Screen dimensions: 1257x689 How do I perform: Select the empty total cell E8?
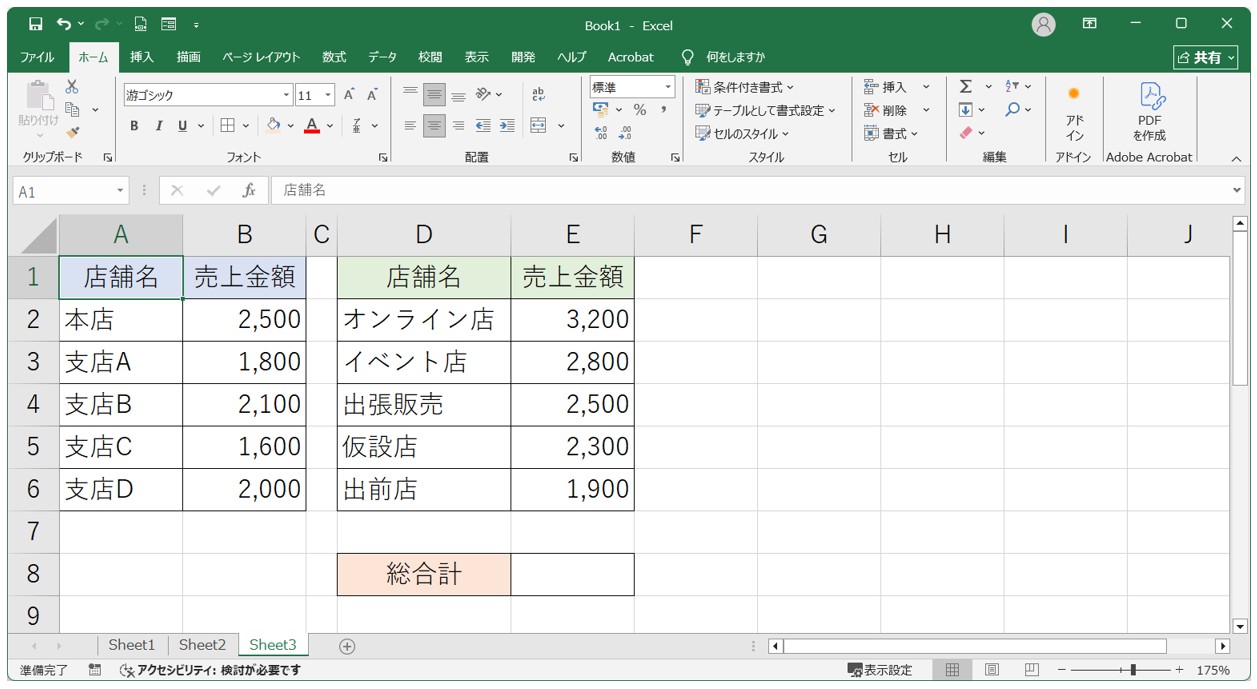pyautogui.click(x=572, y=574)
